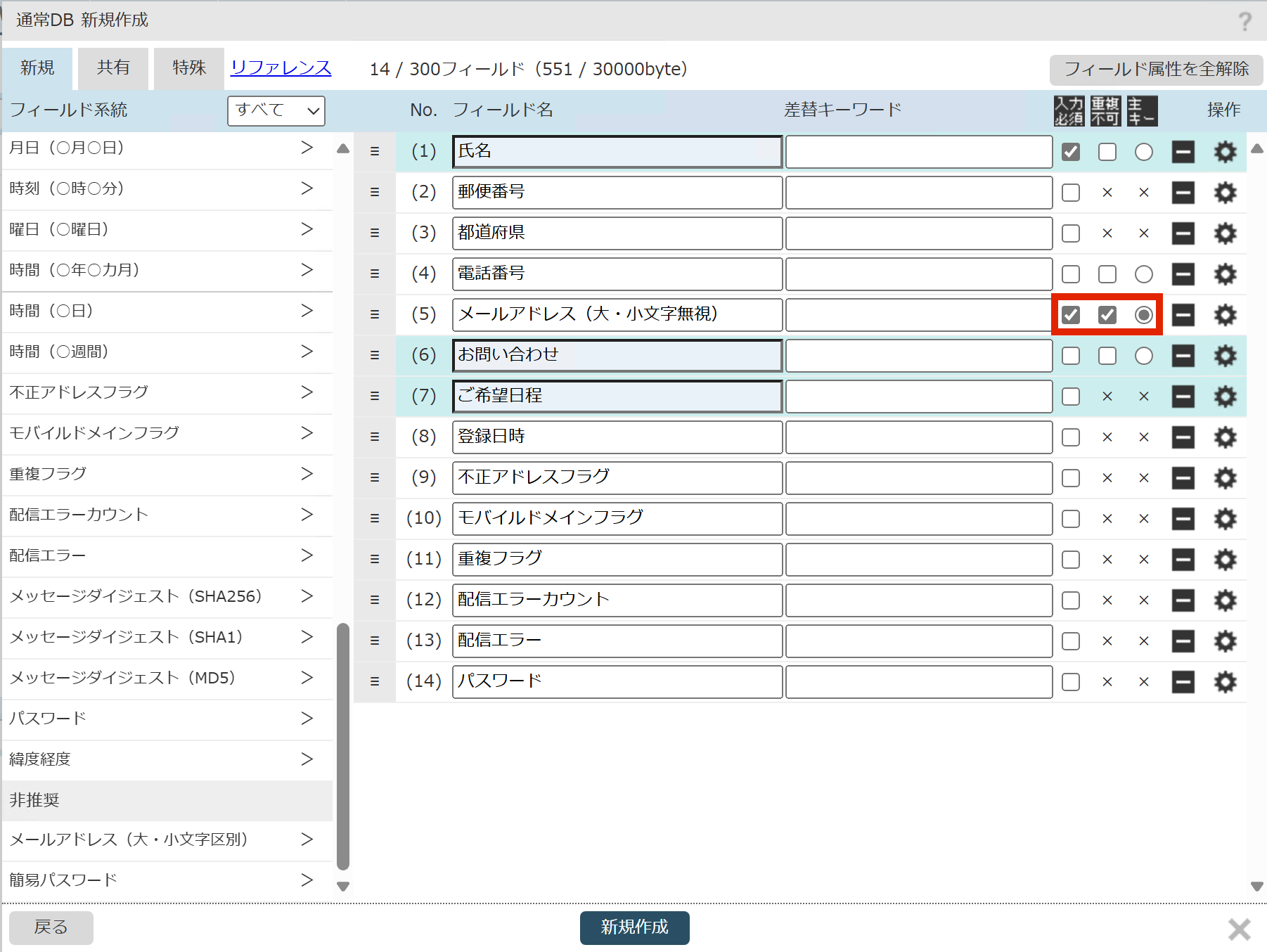The image size is (1267, 952).
Task: Remove 登録日時 field with minus icon
Action: click(1183, 437)
